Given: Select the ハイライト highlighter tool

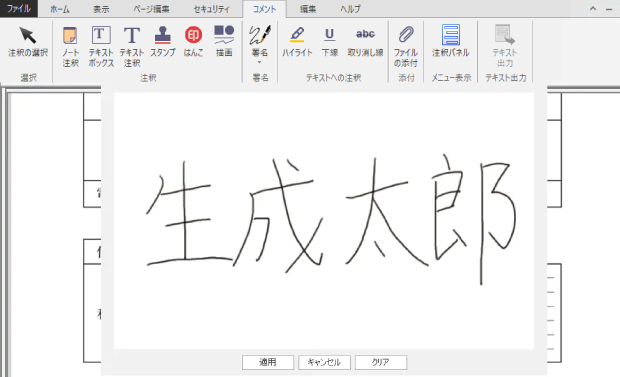Looking at the screenshot, I should tap(297, 42).
